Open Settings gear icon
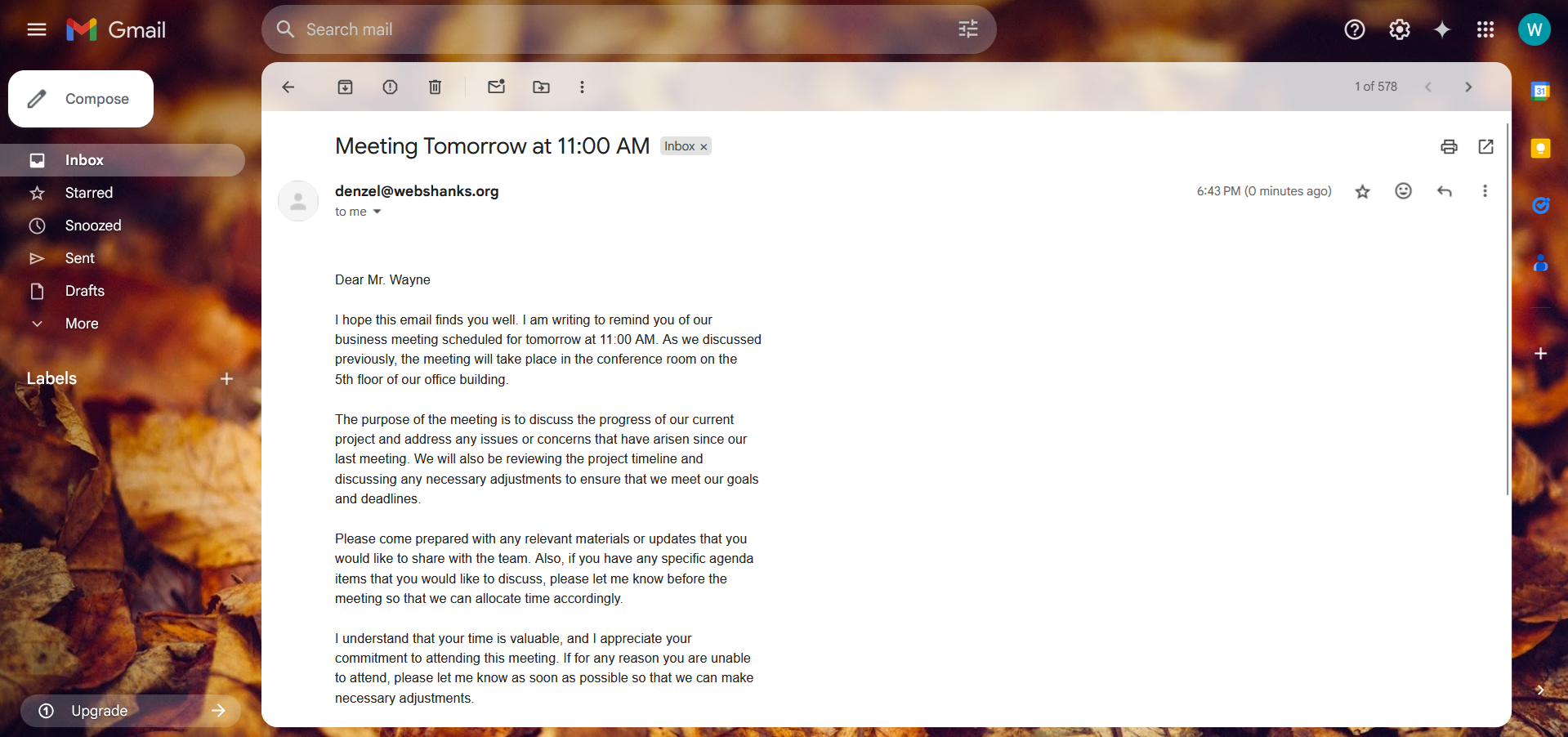Screen dimensions: 1568x737 point(1400,30)
